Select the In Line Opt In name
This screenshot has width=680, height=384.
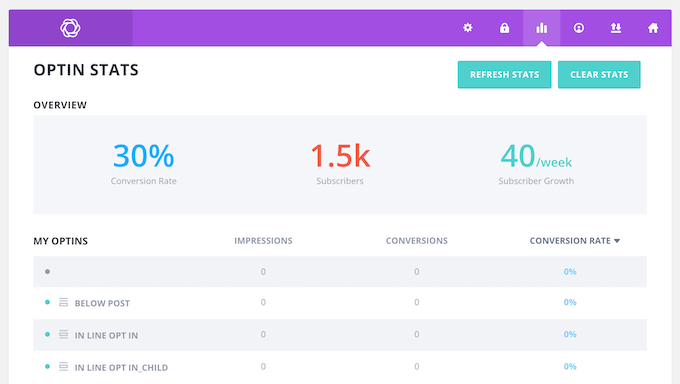pyautogui.click(x=106, y=335)
